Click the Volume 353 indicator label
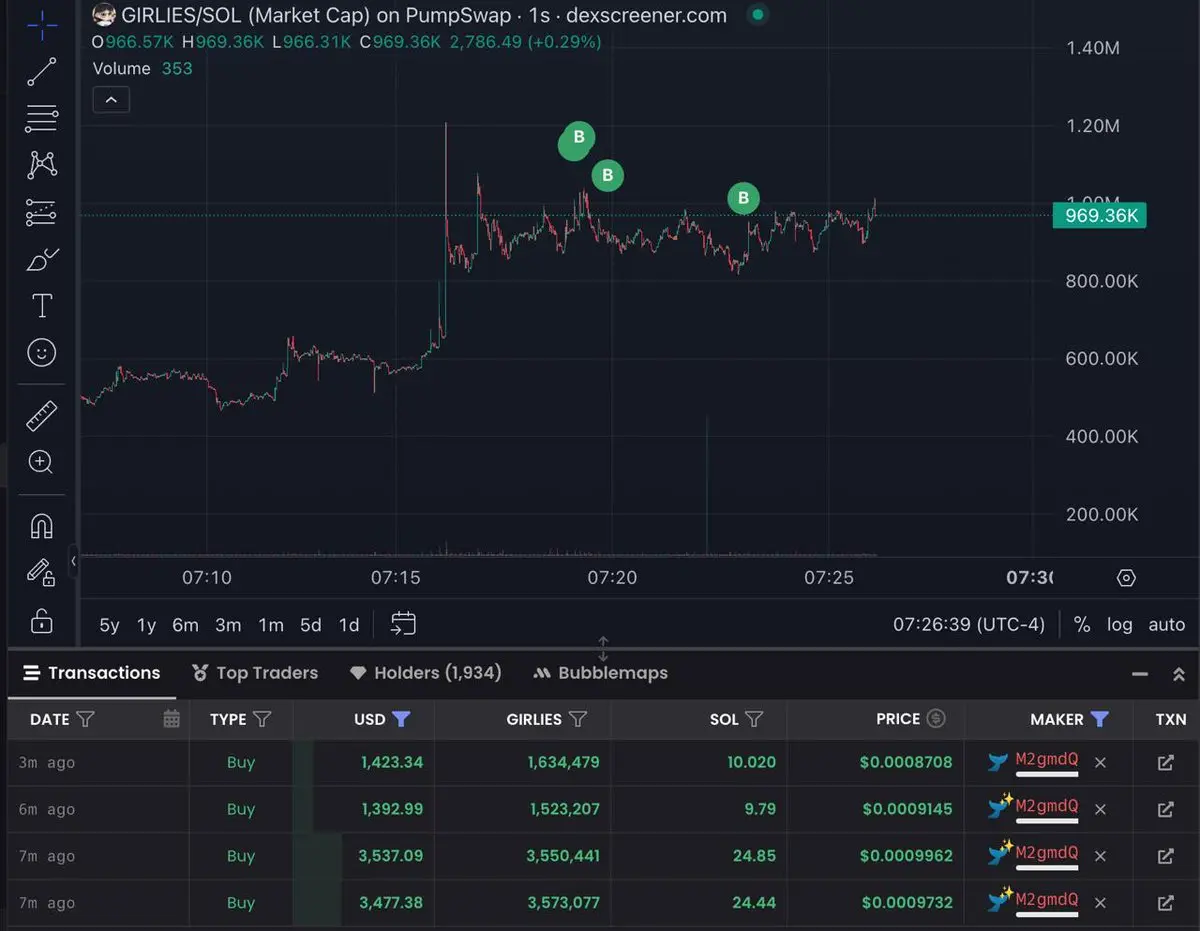The height and width of the screenshot is (931, 1200). (142, 68)
